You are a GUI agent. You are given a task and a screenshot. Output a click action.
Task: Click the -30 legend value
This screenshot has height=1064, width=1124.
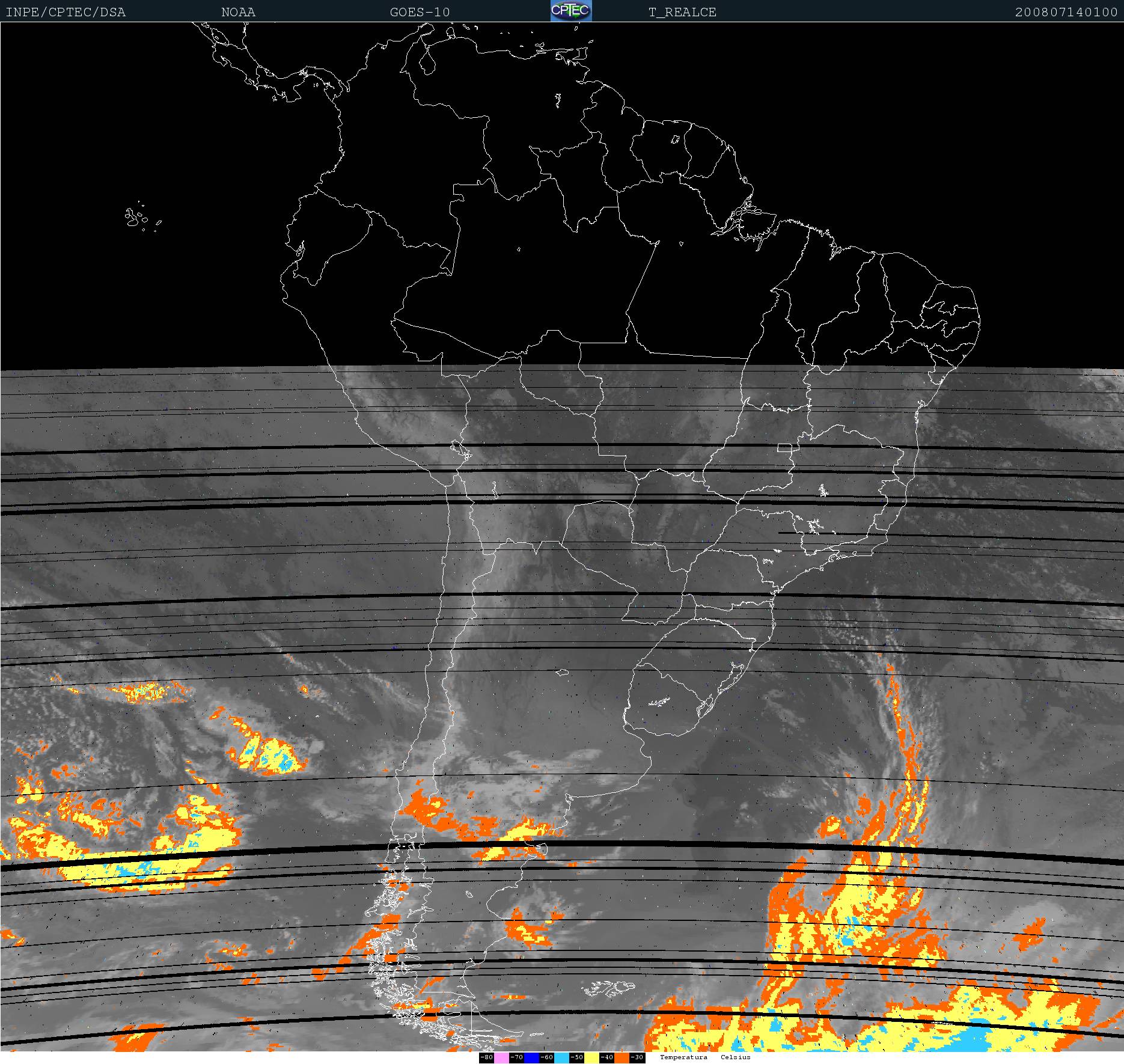click(637, 1057)
